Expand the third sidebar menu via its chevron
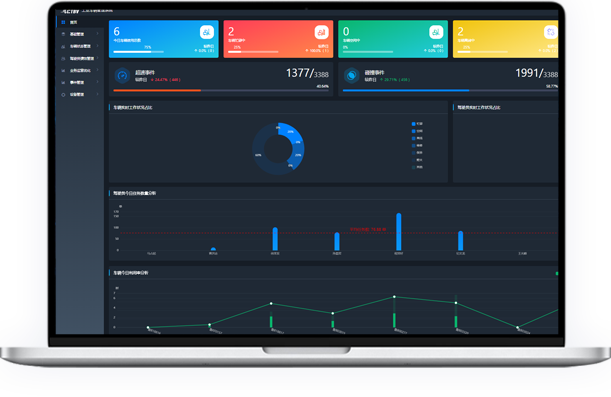 click(x=97, y=46)
